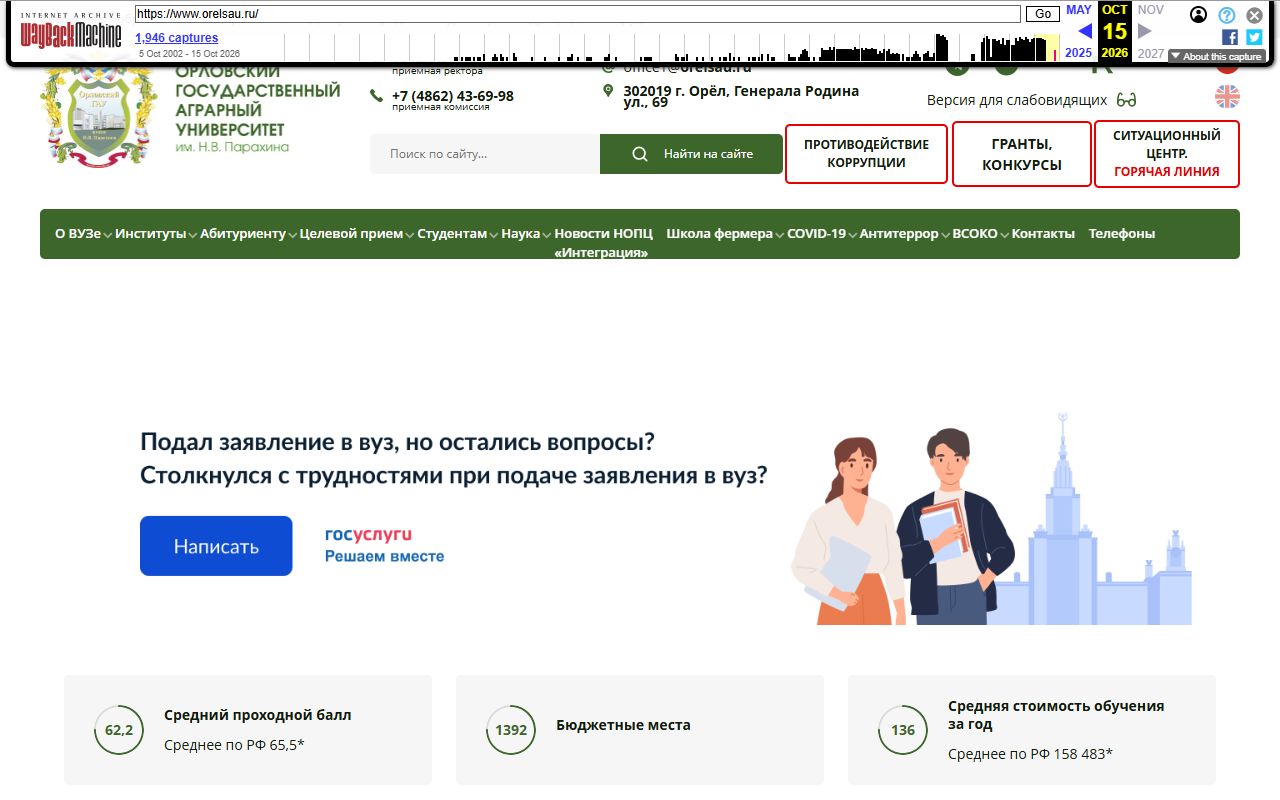
Task: Click the приемная комиссия caption
Action: point(441,107)
